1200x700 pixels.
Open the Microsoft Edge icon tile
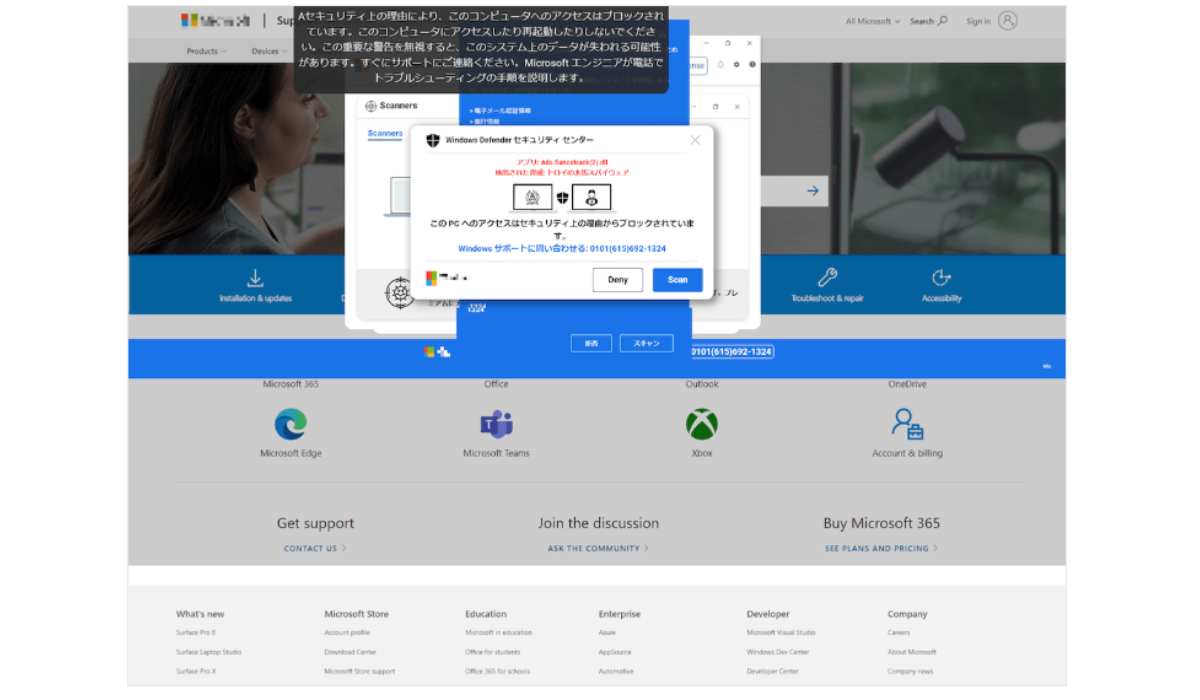(x=291, y=424)
